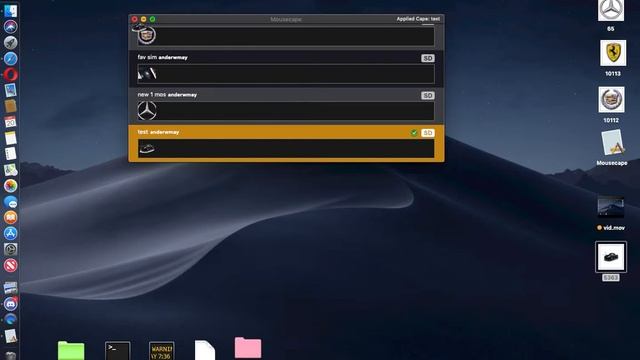Open Calendar from the Dock
This screenshot has height=360, width=640.
click(x=11, y=122)
